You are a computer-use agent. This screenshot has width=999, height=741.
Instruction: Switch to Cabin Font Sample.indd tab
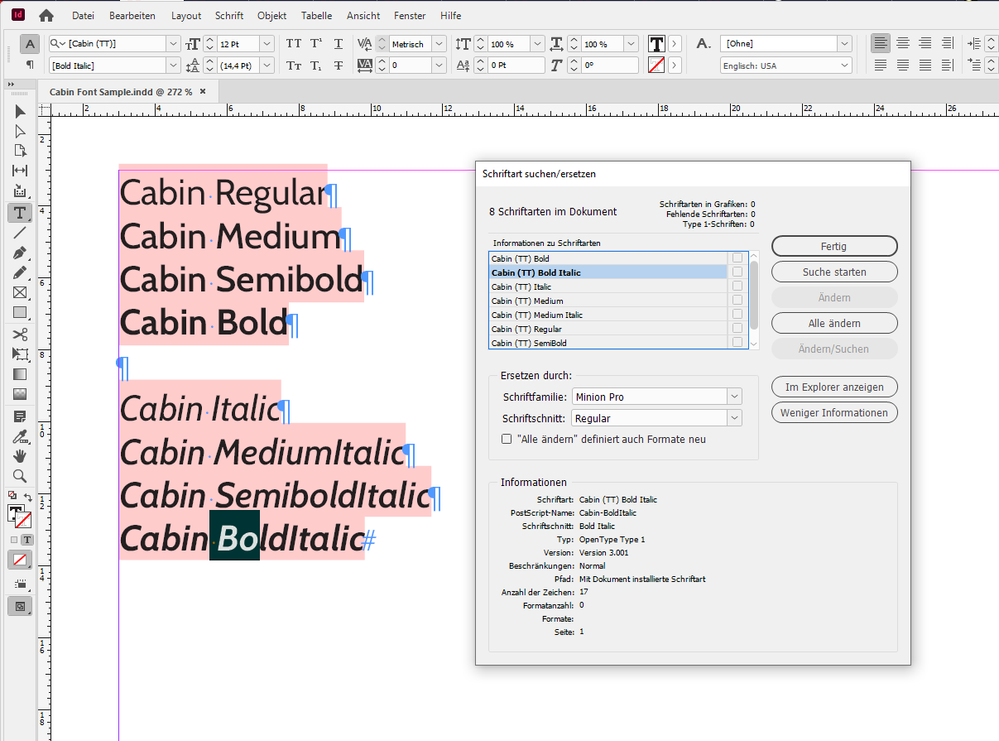click(x=120, y=92)
